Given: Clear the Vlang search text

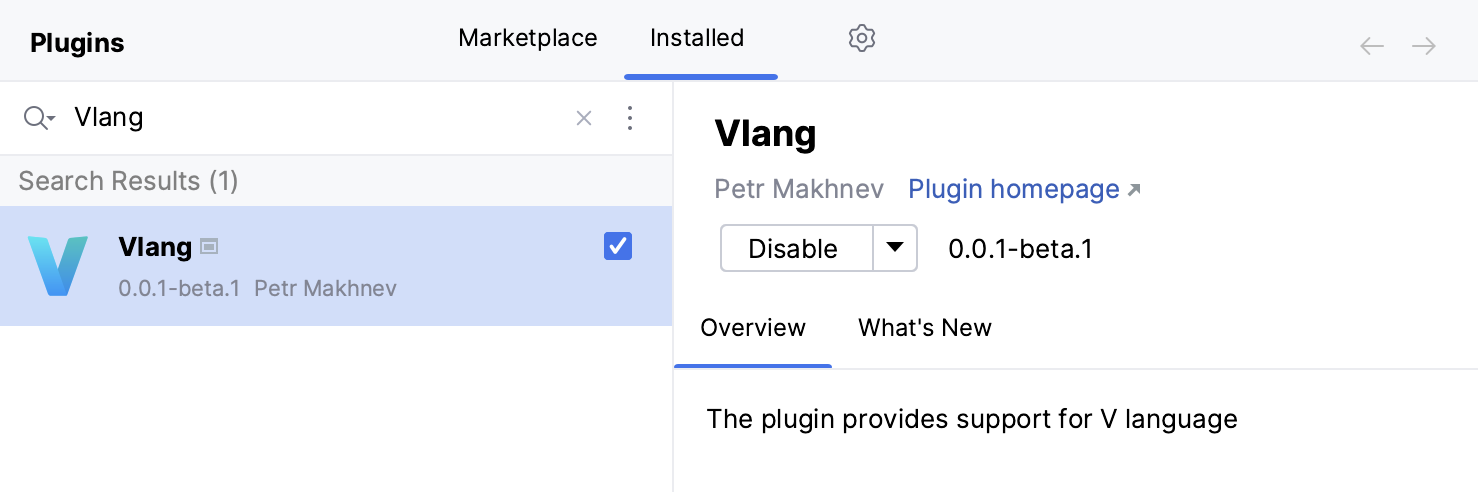Looking at the screenshot, I should pos(584,118).
